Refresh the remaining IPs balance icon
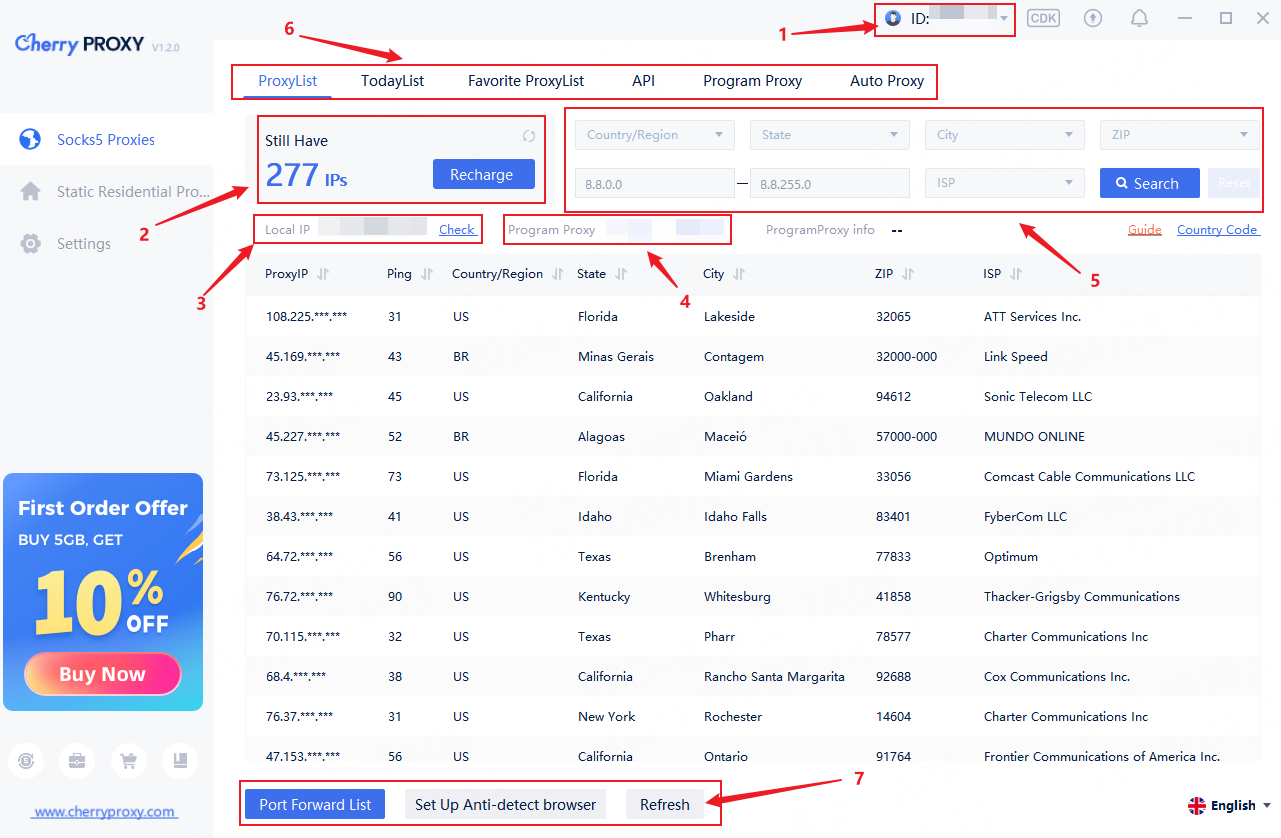 529,136
